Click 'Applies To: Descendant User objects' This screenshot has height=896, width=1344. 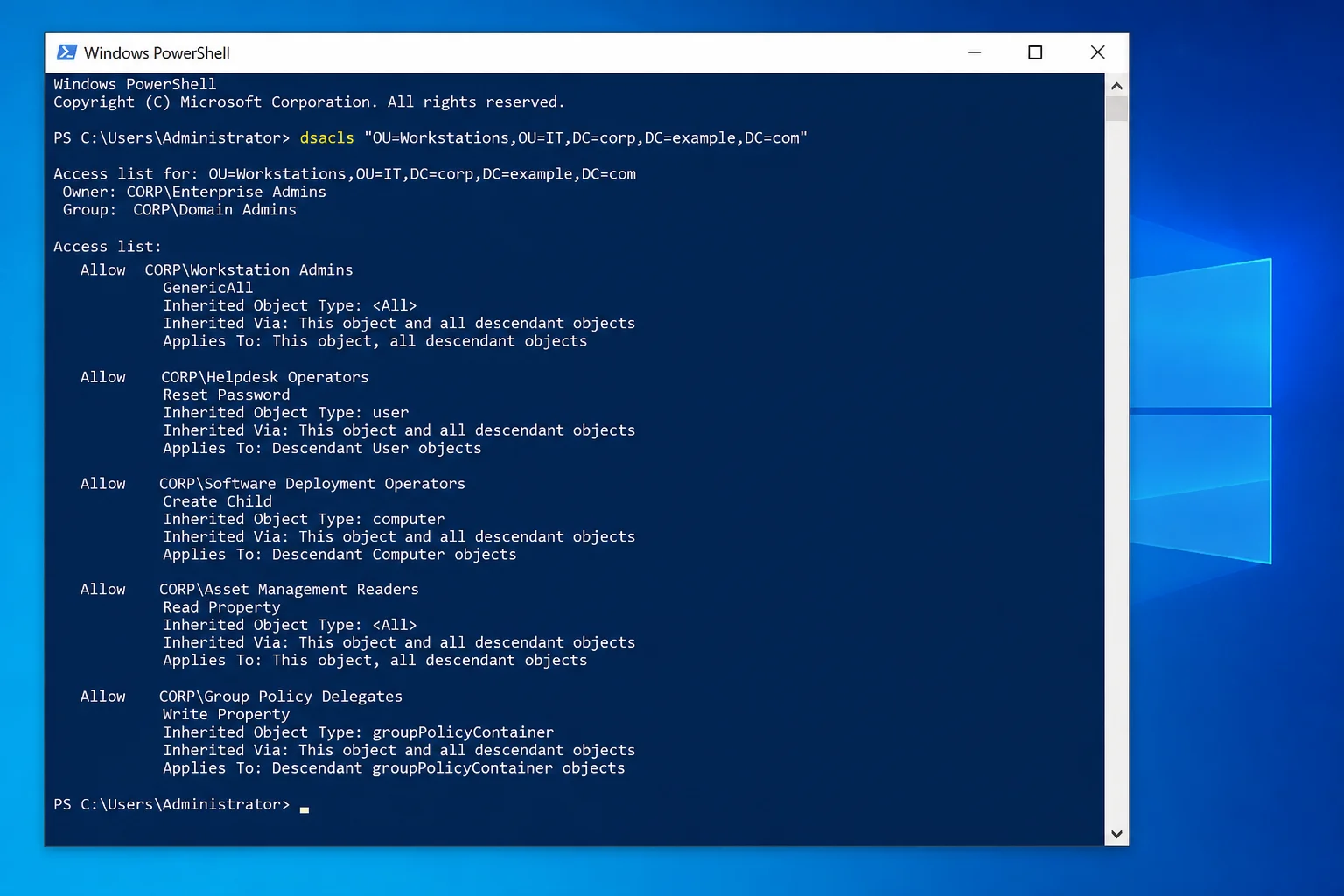coord(322,448)
